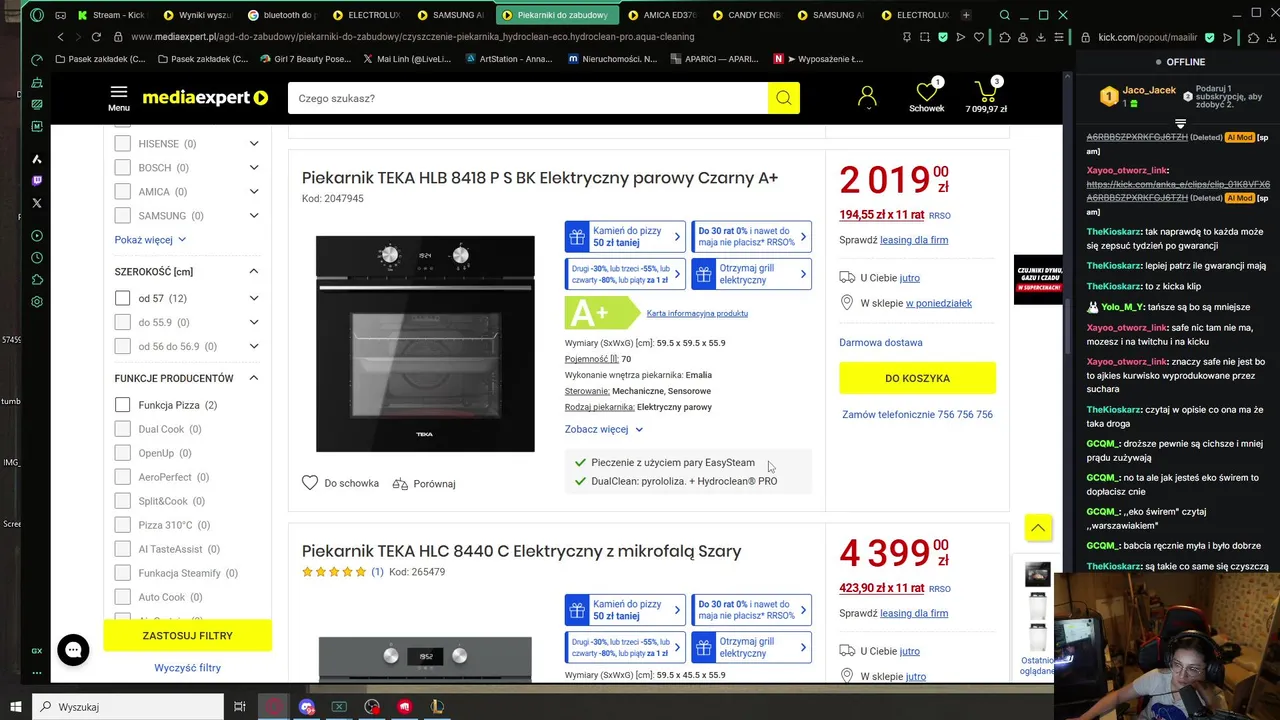
Task: Apply filters with ZASTOSUJ FILTRY
Action: click(187, 635)
